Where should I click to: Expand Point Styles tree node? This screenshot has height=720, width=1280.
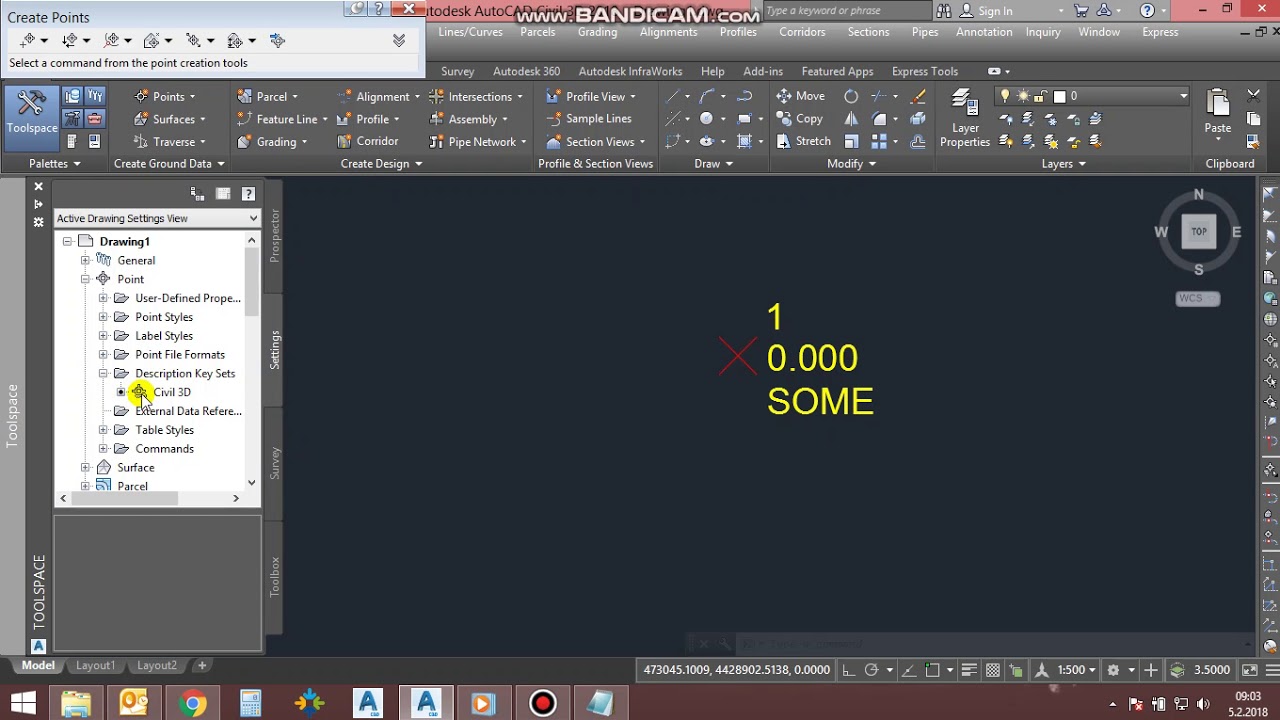point(103,317)
